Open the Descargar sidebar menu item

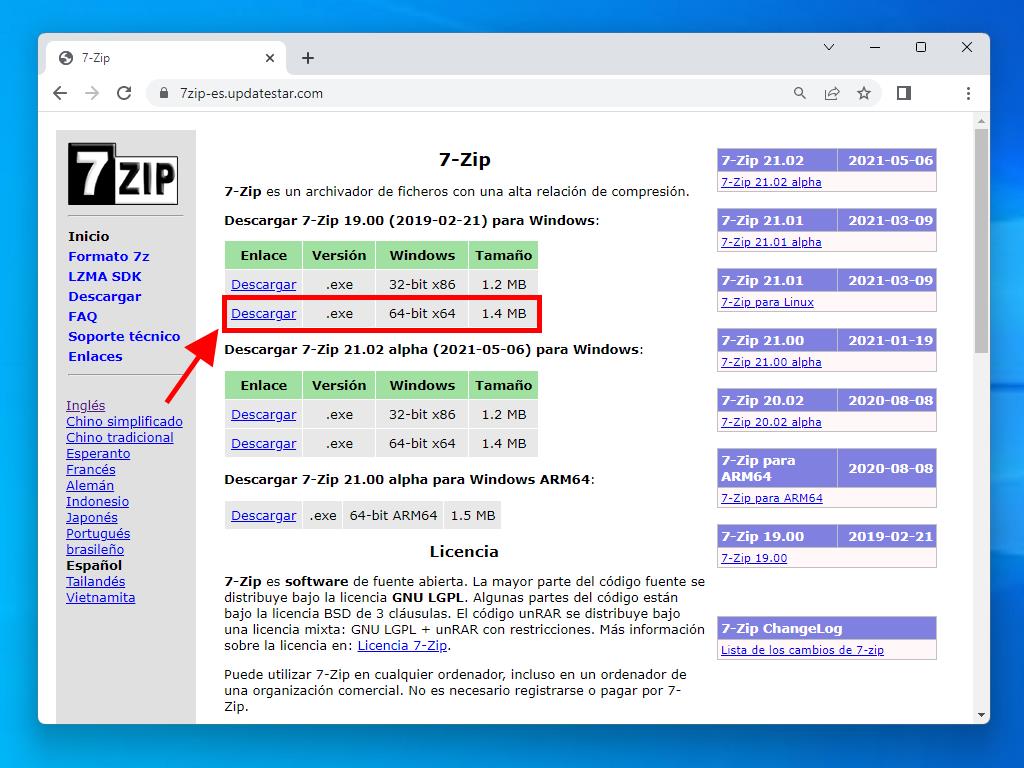105,296
